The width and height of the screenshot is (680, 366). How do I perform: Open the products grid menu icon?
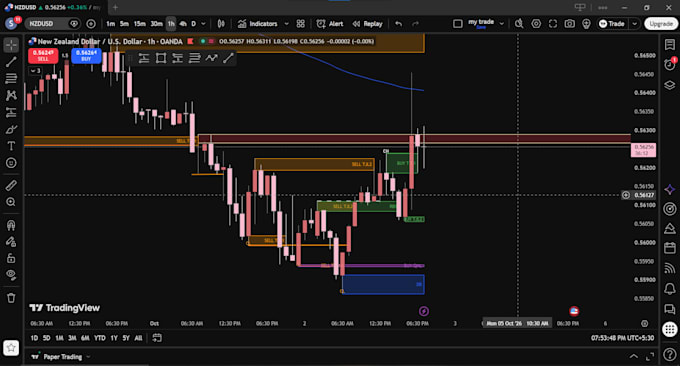[x=670, y=329]
